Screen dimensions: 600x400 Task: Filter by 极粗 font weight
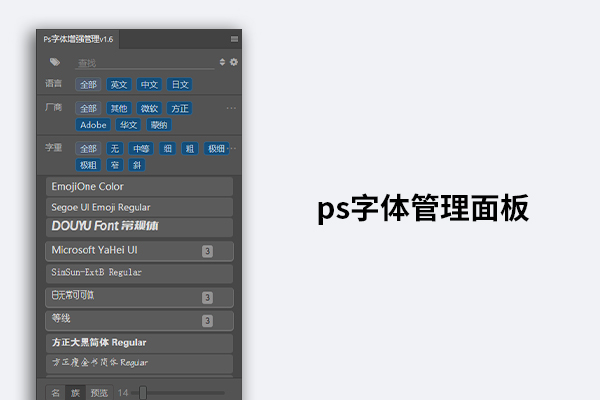(x=88, y=165)
